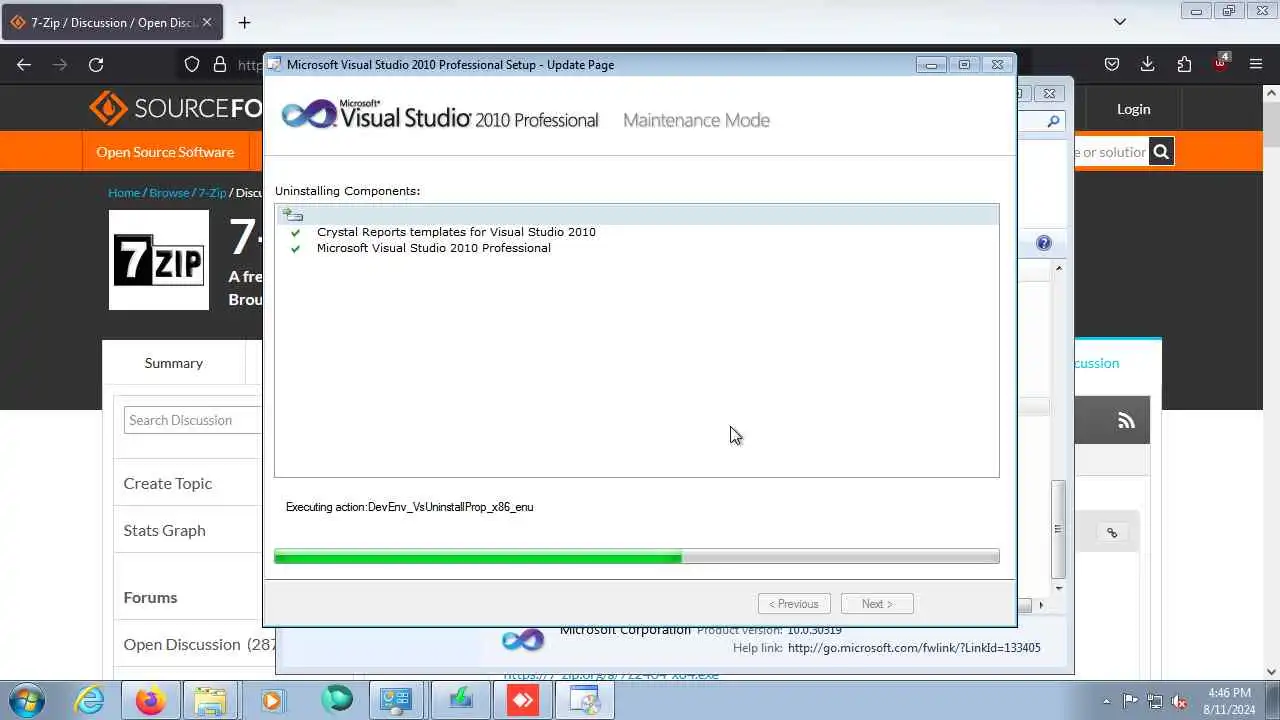The width and height of the screenshot is (1280, 720).
Task: Click the scroll right arrow of background window
Action: (x=1040, y=605)
